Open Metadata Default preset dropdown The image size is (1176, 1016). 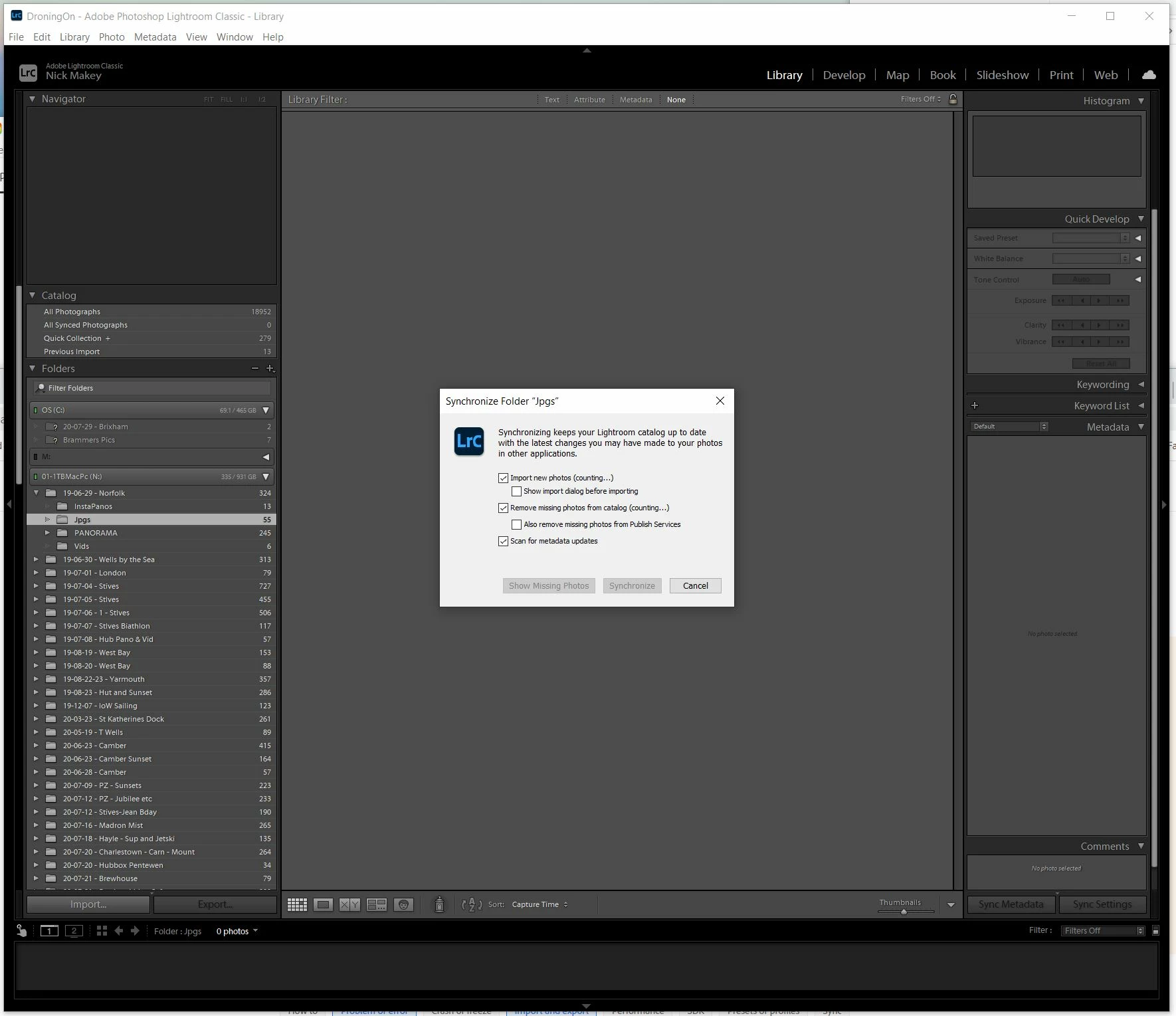[x=1009, y=427]
